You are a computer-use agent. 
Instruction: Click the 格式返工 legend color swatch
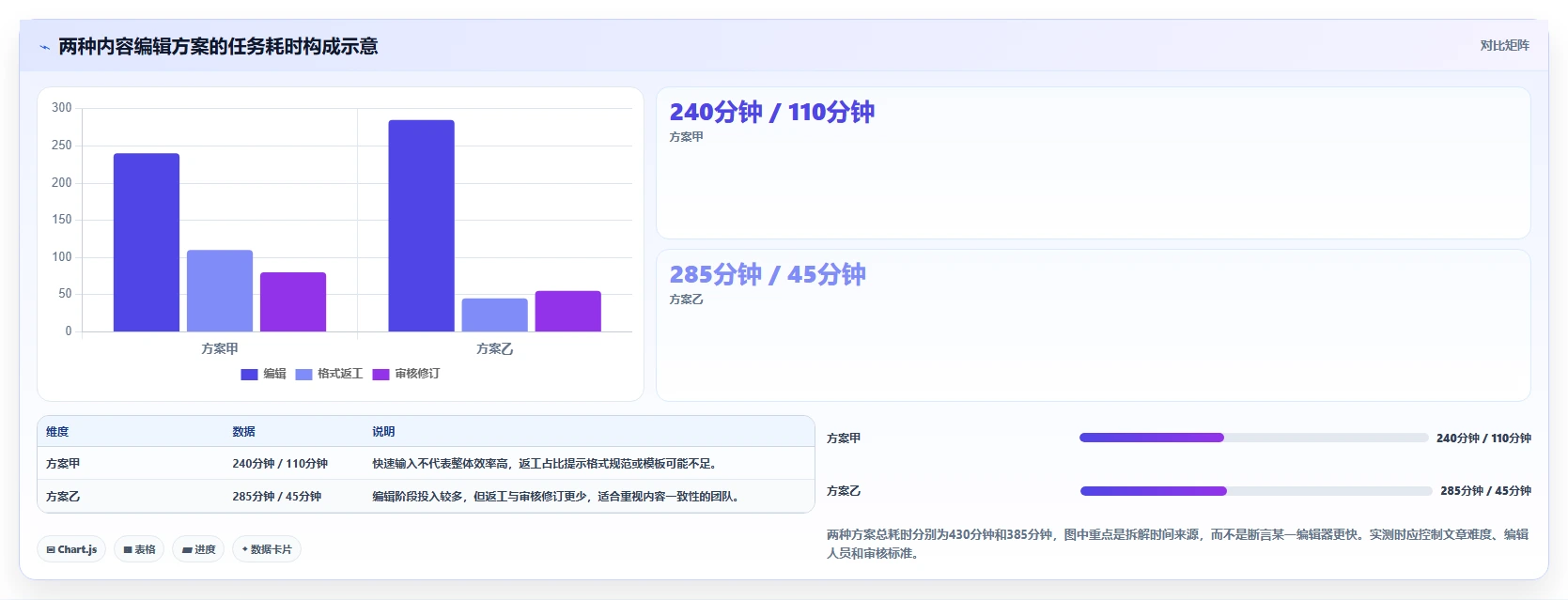[303, 374]
